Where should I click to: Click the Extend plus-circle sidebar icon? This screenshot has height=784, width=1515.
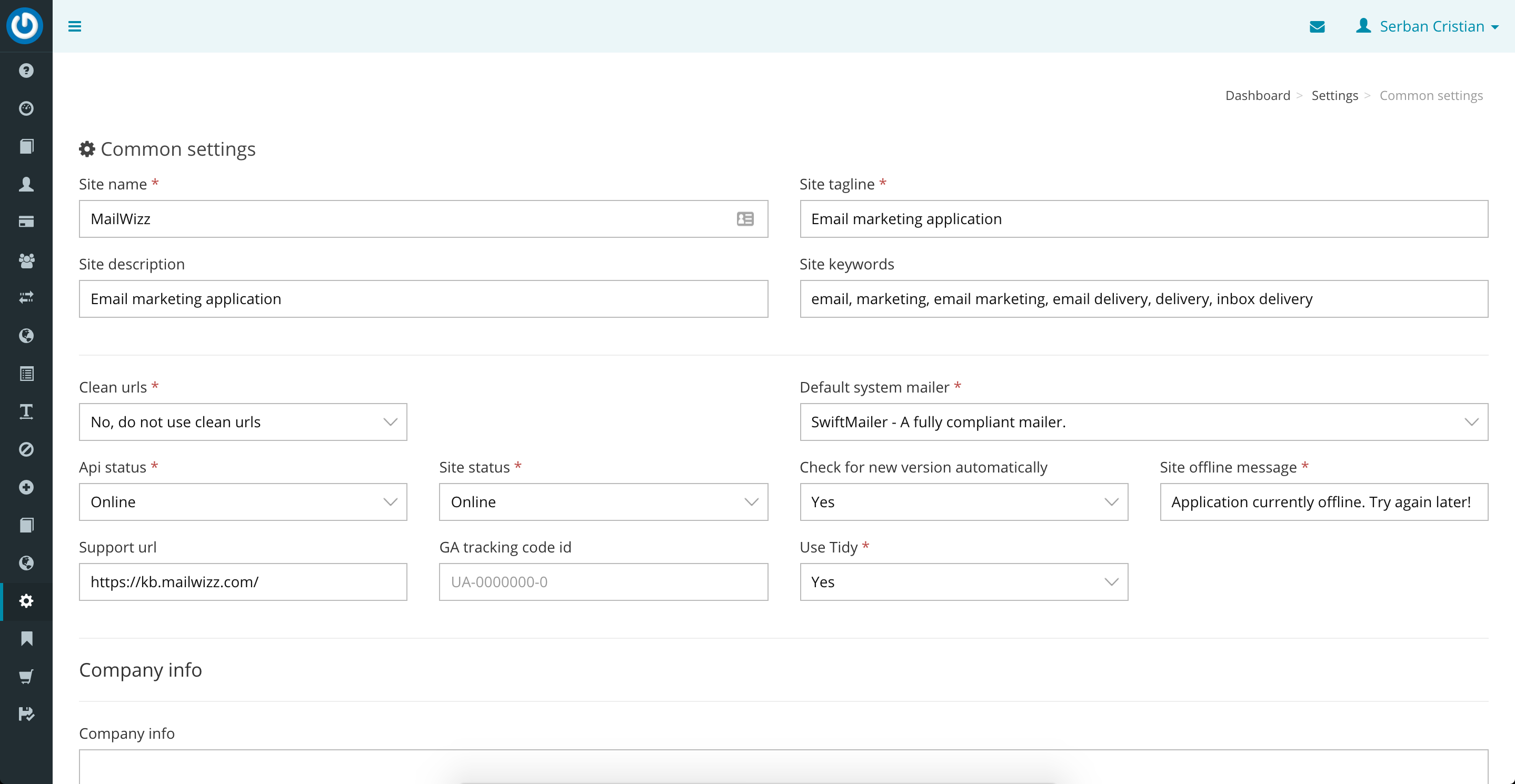26,487
